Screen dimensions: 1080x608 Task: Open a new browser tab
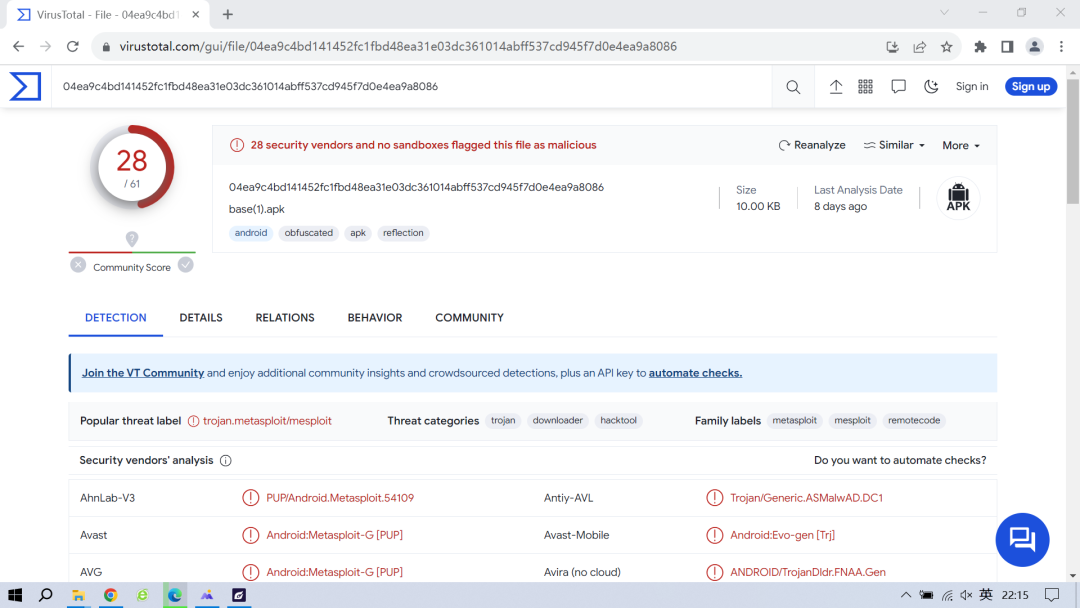(x=227, y=14)
